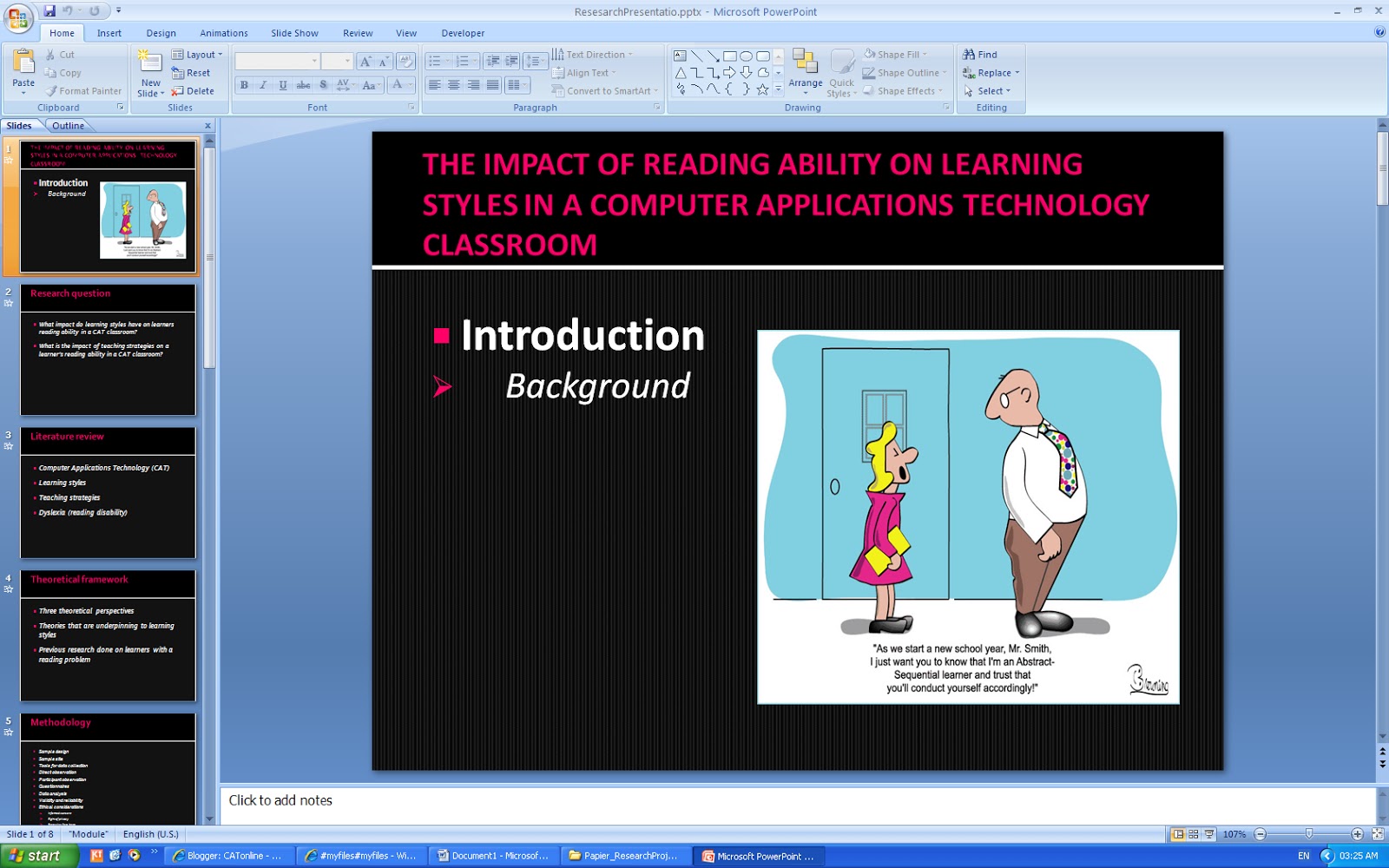
Task: Click English (U.S.) language in status bar
Action: 151,834
